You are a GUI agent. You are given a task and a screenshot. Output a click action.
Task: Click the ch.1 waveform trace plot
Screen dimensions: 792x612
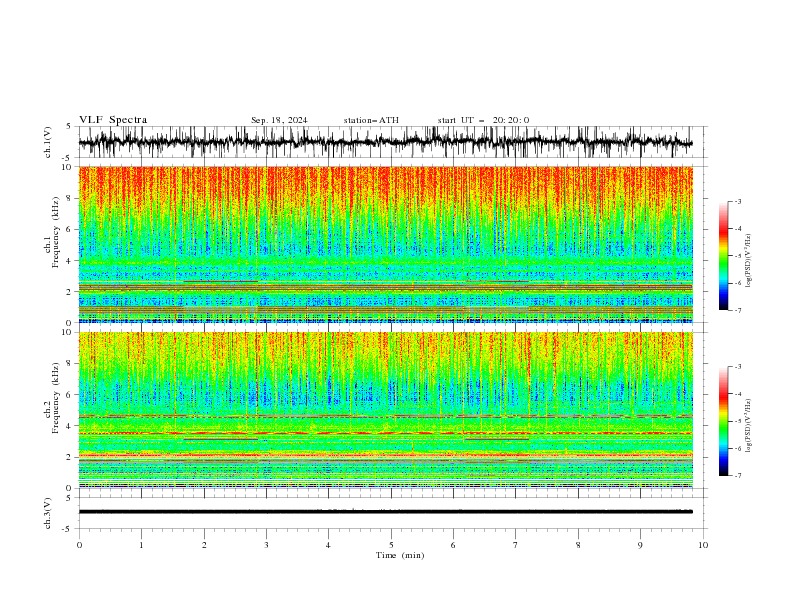tap(385, 142)
